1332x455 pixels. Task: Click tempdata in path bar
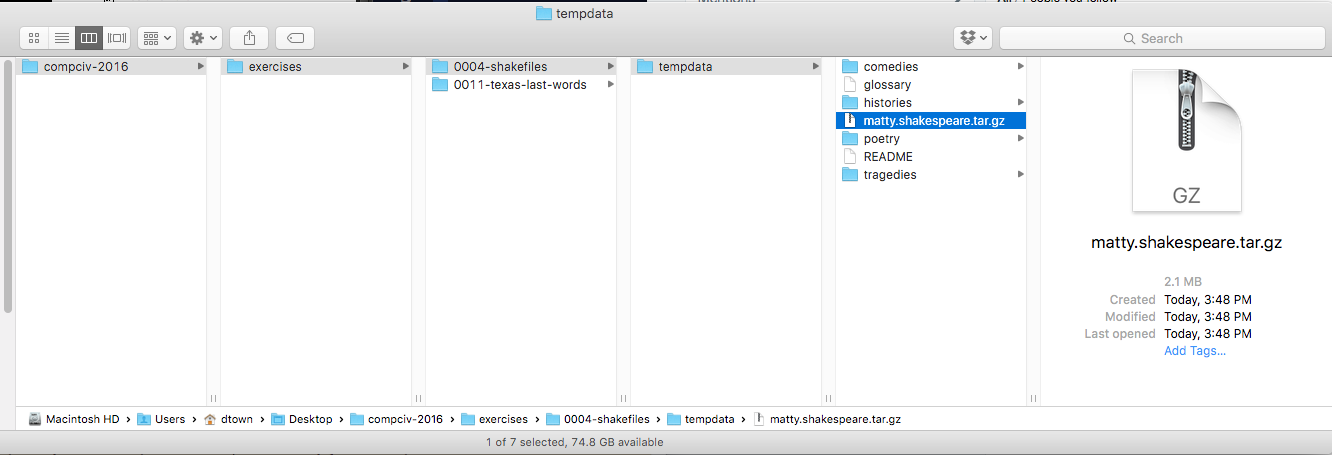click(701, 419)
